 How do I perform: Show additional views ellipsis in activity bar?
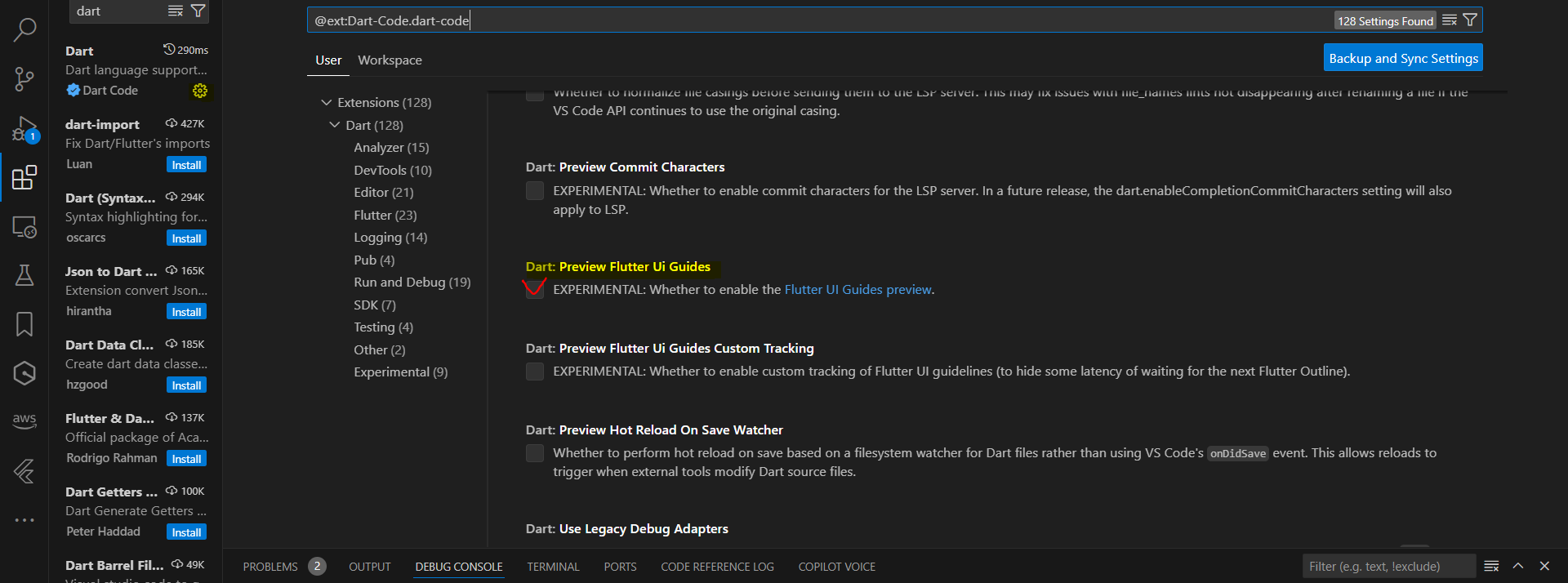[x=24, y=520]
